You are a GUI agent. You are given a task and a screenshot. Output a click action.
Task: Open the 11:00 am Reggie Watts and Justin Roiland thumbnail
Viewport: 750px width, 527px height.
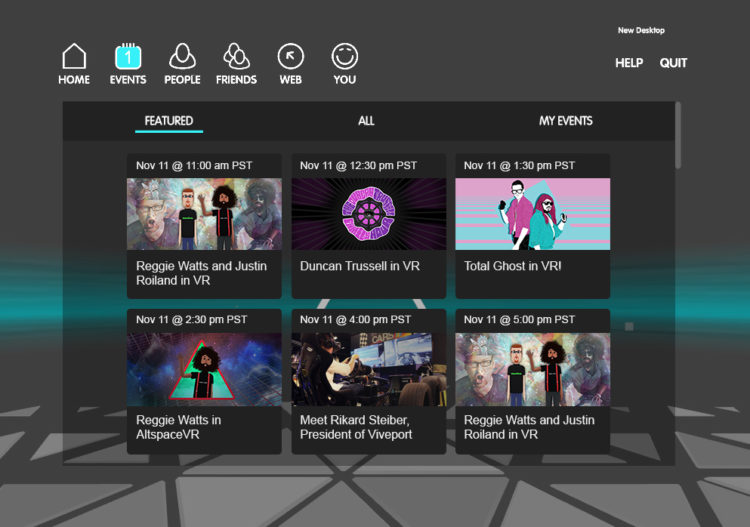coord(204,214)
